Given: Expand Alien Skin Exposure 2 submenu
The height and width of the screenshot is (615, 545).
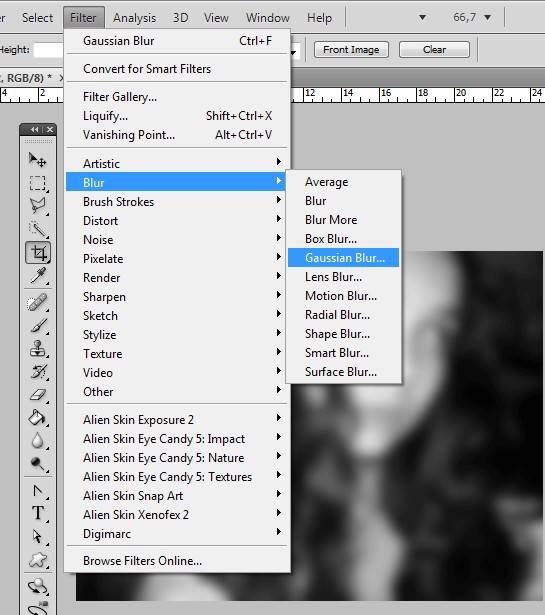Looking at the screenshot, I should (177, 420).
